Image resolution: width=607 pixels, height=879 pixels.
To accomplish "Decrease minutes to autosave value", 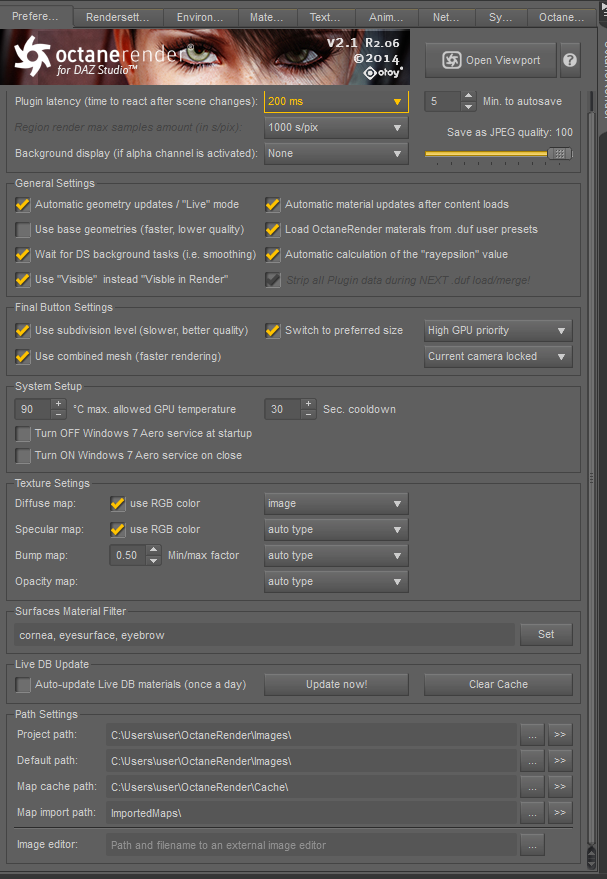I will coord(469,107).
